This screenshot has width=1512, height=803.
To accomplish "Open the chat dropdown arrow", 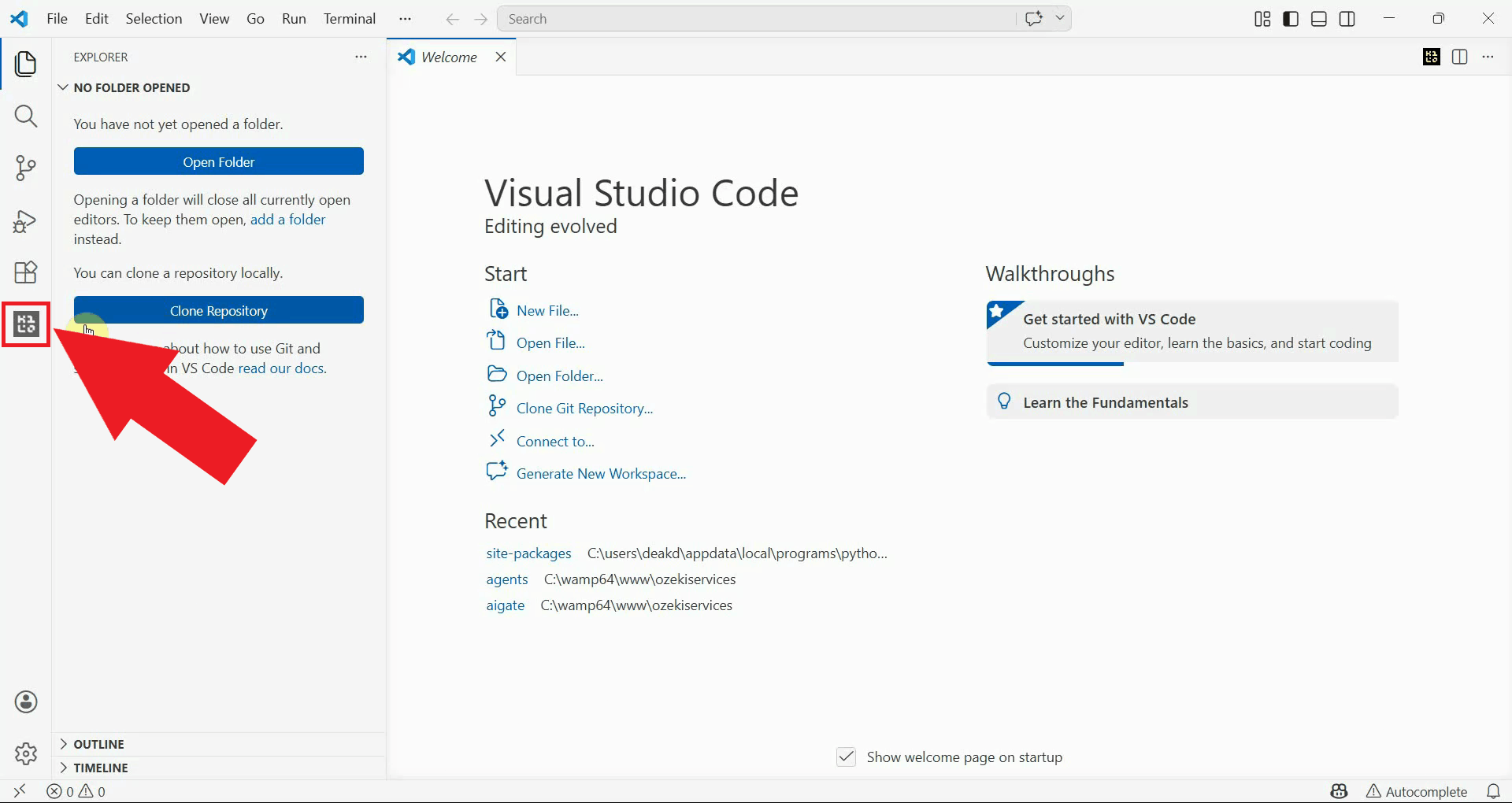I will click(x=1060, y=18).
